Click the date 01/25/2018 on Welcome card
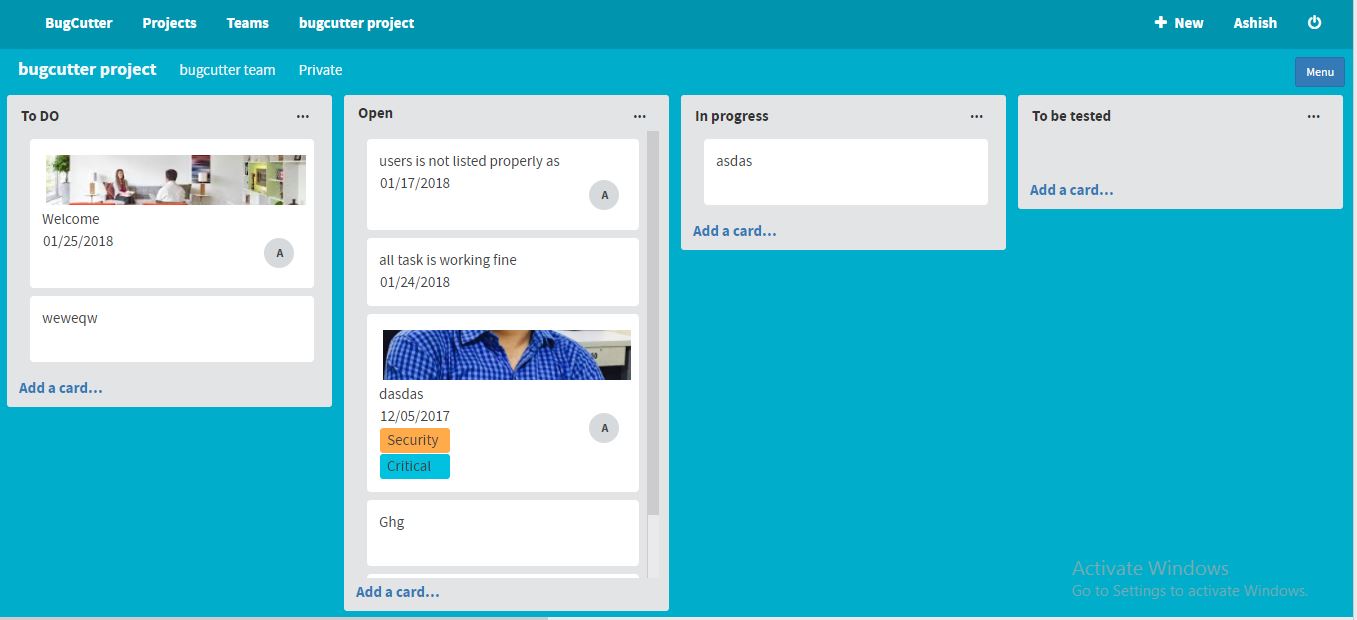Viewport: 1357px width, 620px height. click(78, 241)
